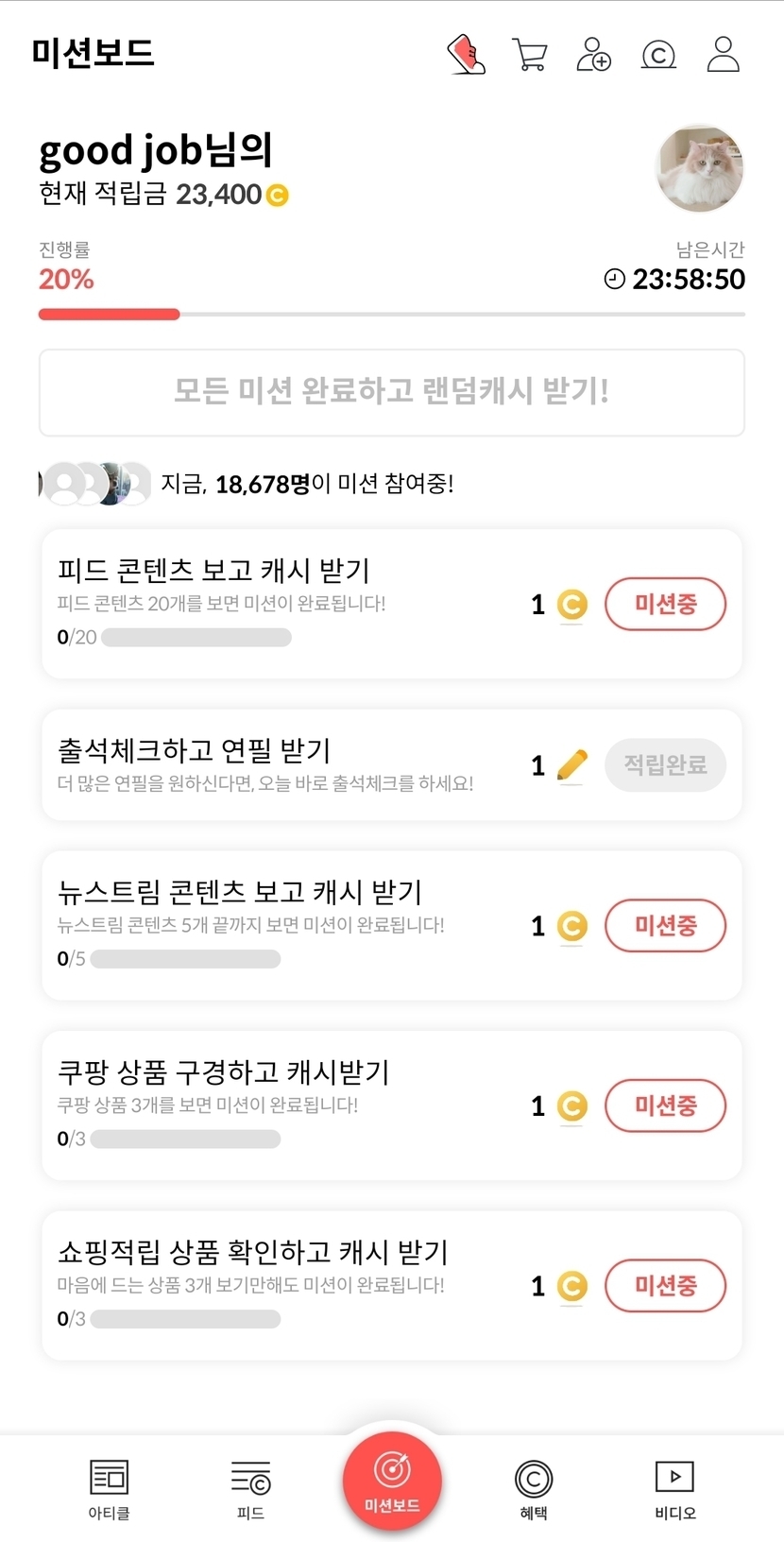Tap the invite friend icon
784x1542 pixels.
click(593, 55)
